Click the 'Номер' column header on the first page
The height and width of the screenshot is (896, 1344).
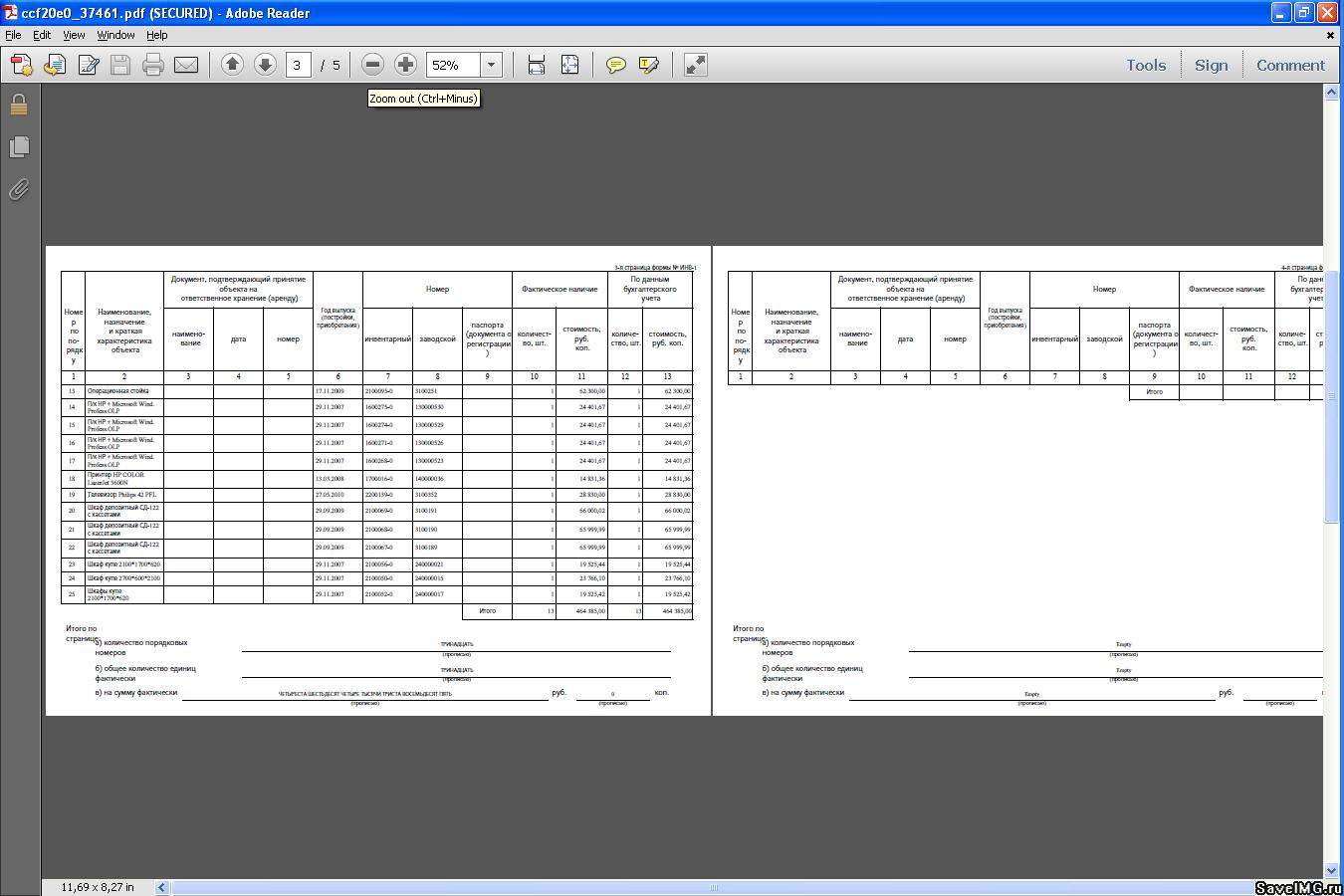[x=437, y=290]
